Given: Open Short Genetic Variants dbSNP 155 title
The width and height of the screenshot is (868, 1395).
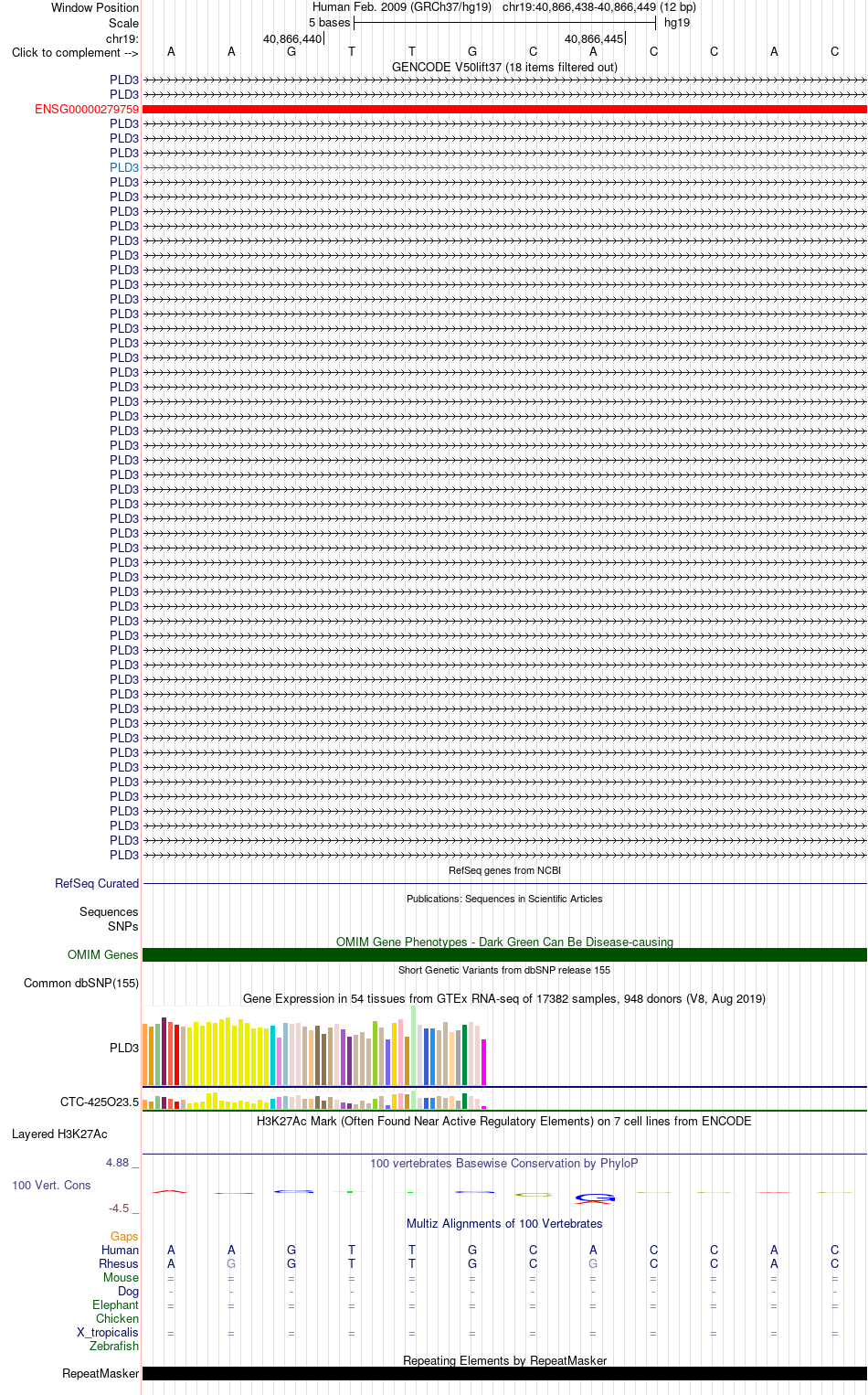Looking at the screenshot, I should click(504, 970).
